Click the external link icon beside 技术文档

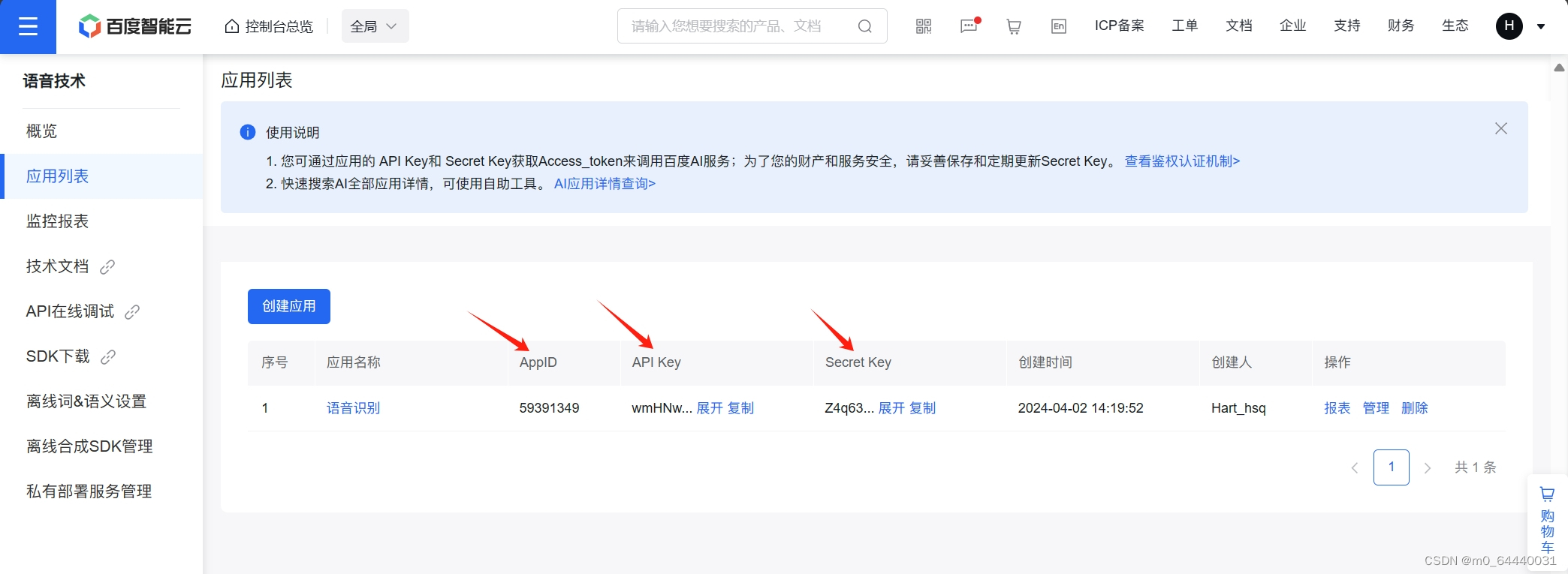(x=107, y=267)
